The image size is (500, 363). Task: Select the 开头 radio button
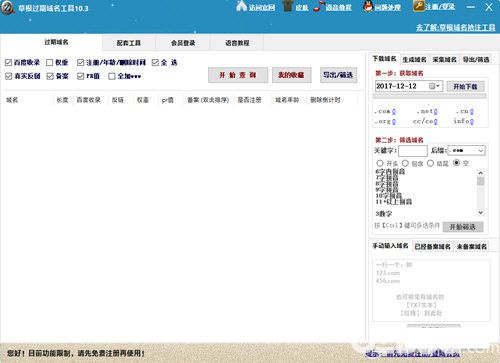pos(380,163)
